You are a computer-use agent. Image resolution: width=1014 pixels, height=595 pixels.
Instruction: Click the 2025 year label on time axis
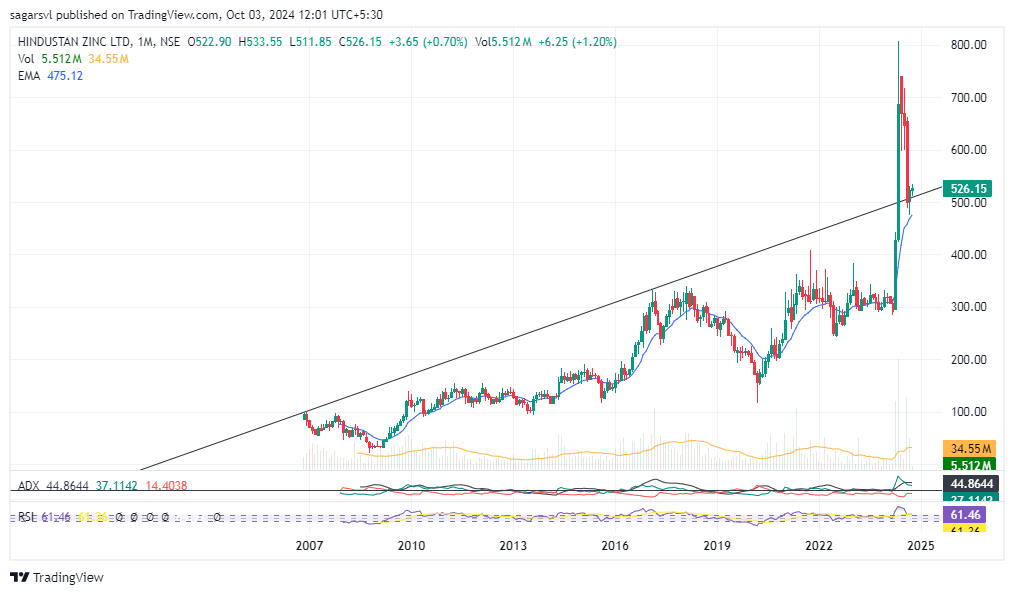[x=920, y=545]
